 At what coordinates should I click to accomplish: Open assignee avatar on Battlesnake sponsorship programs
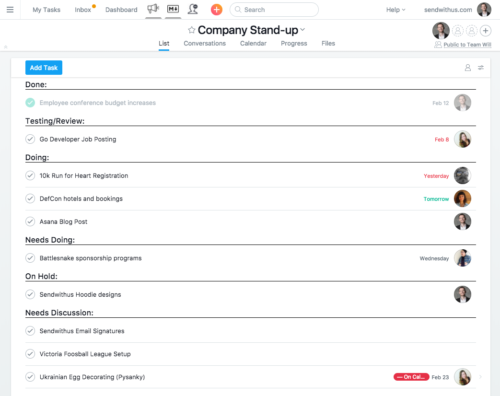tap(462, 258)
